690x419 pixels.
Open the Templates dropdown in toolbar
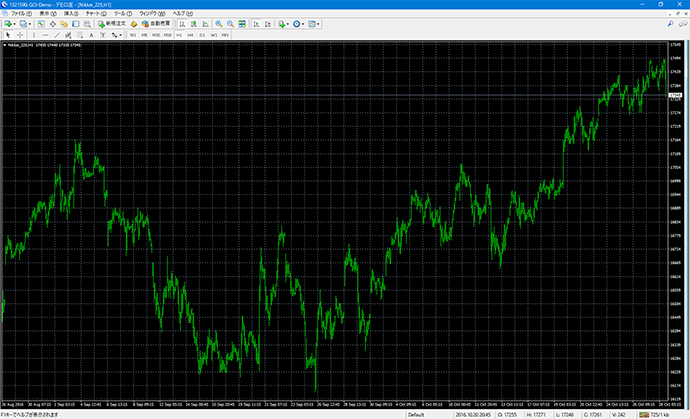click(x=316, y=22)
